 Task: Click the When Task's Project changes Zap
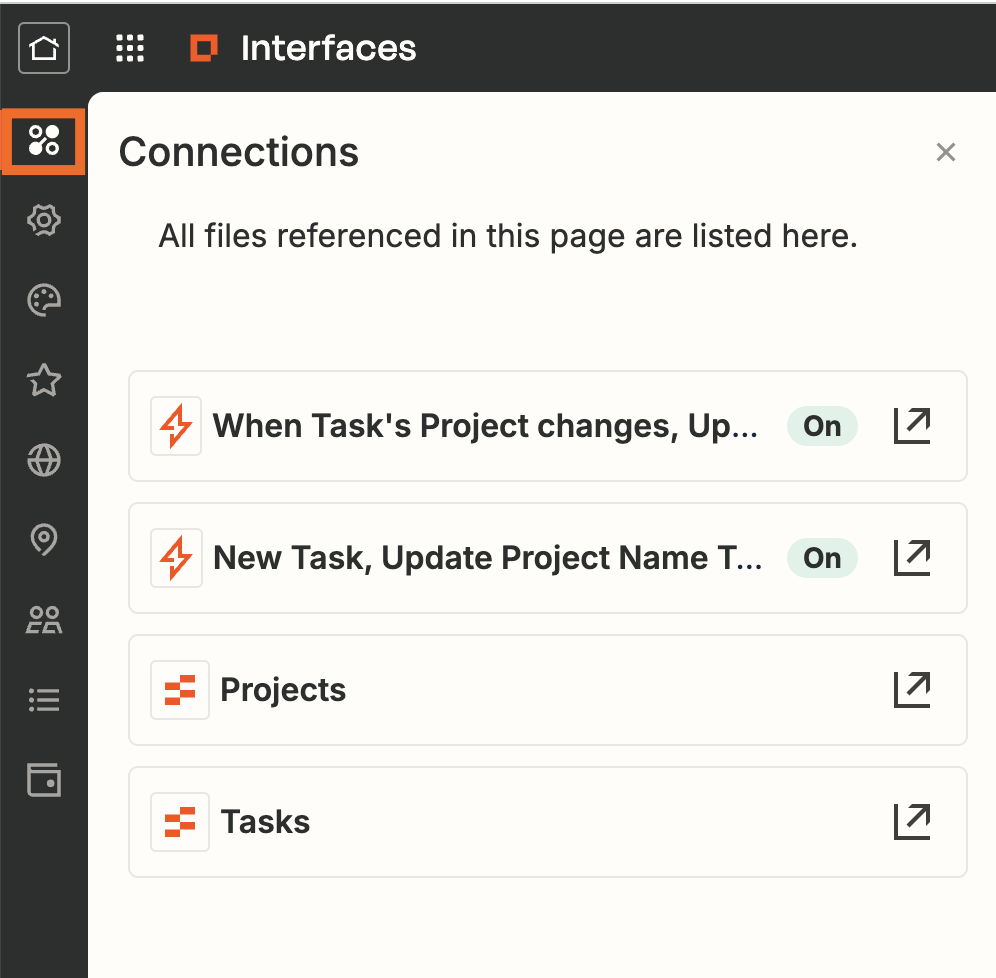pyautogui.click(x=484, y=426)
